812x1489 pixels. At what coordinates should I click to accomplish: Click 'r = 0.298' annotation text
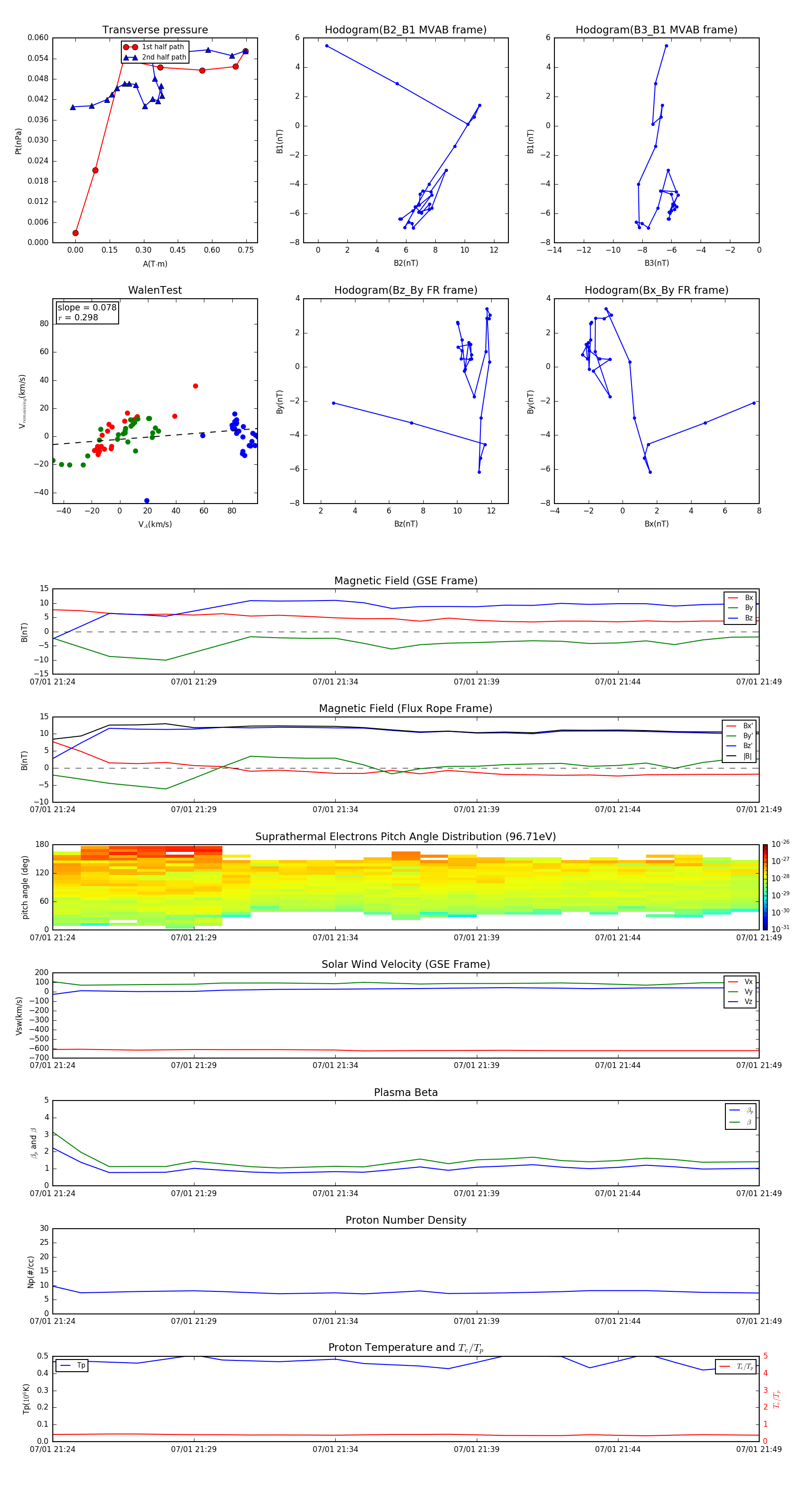(78, 317)
